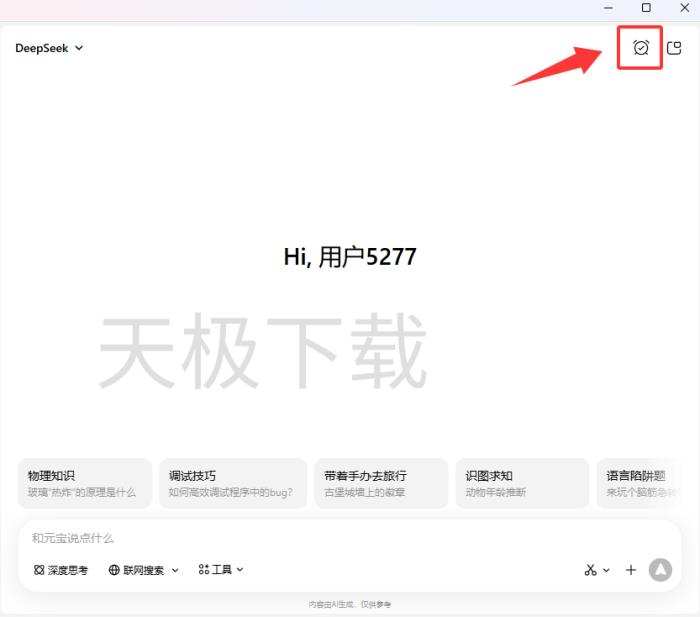Select the 物理知识 suggestion card

point(85,483)
